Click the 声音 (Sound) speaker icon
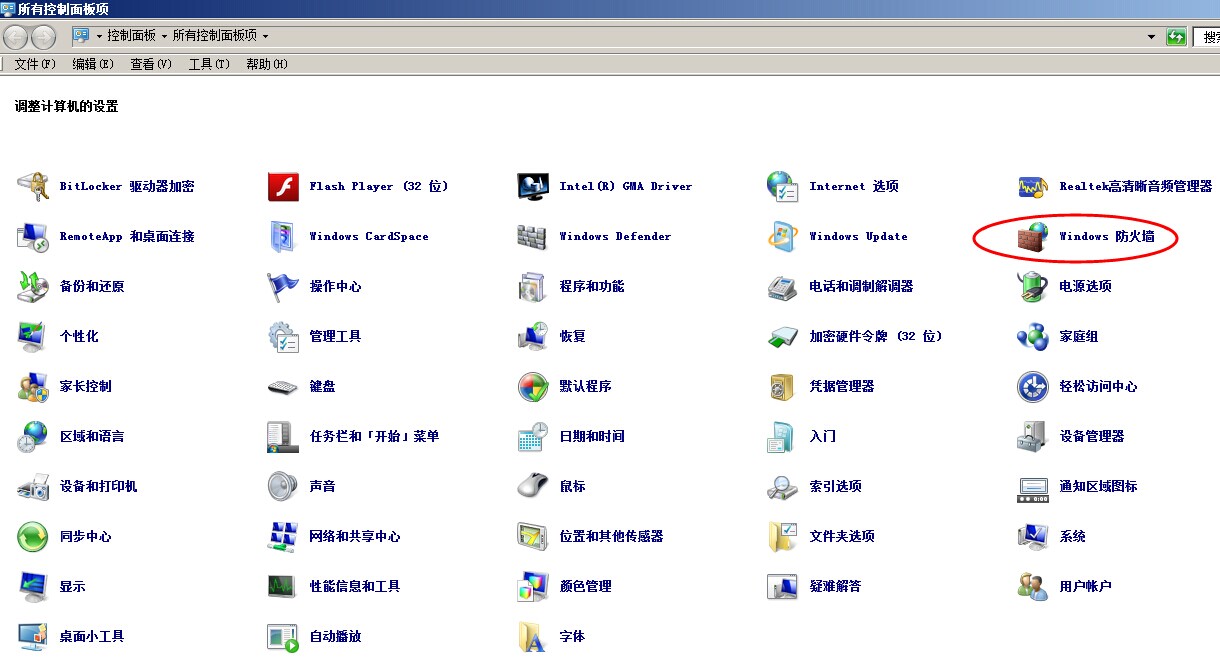The height and width of the screenshot is (661, 1220). click(283, 487)
